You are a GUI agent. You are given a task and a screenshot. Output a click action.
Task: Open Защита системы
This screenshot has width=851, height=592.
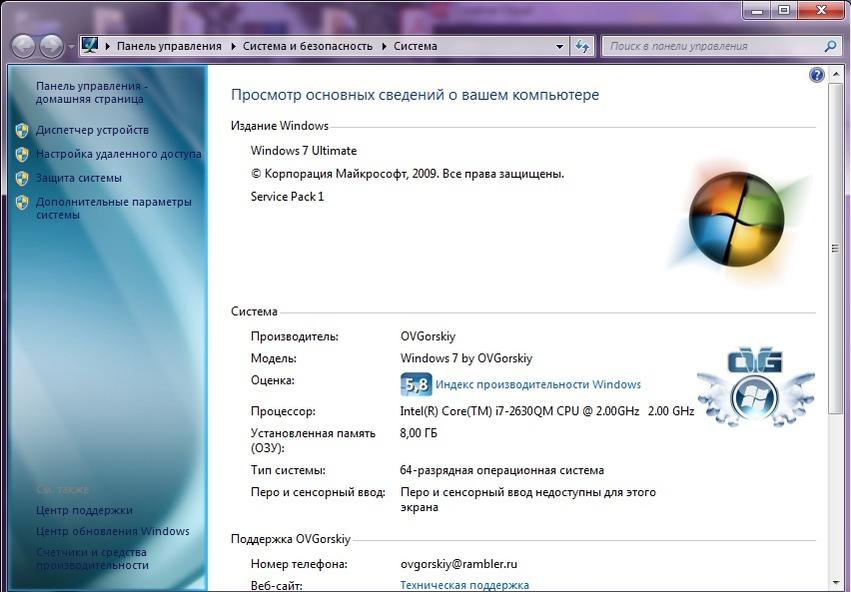tap(79, 178)
